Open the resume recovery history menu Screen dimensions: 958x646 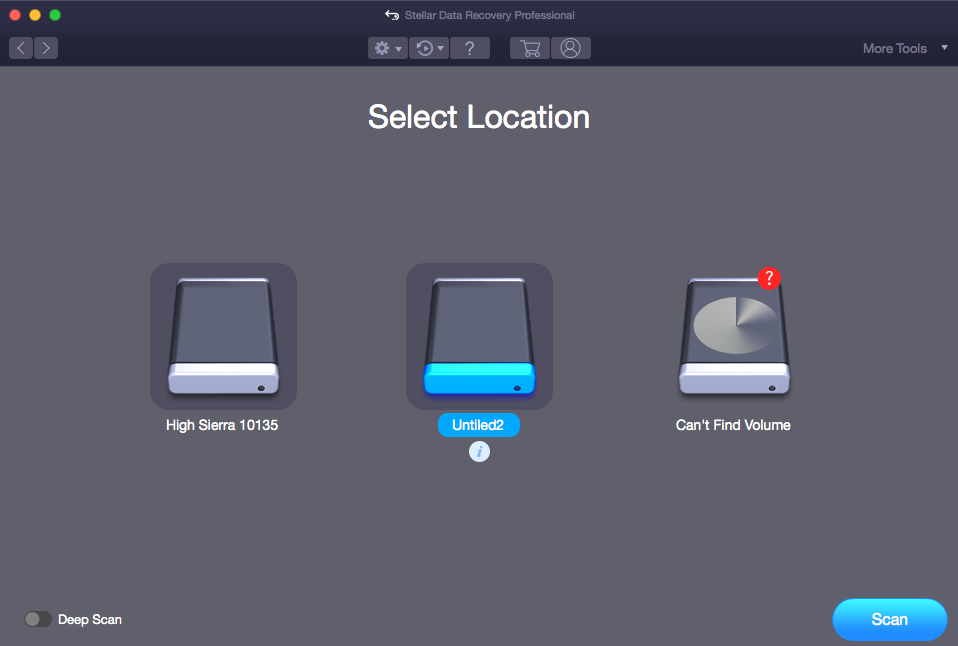pyautogui.click(x=430, y=48)
